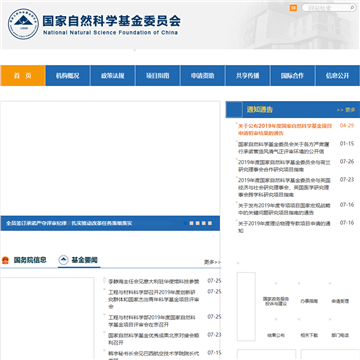
Task: Open the 政策法规 menu item
Action: point(113,76)
